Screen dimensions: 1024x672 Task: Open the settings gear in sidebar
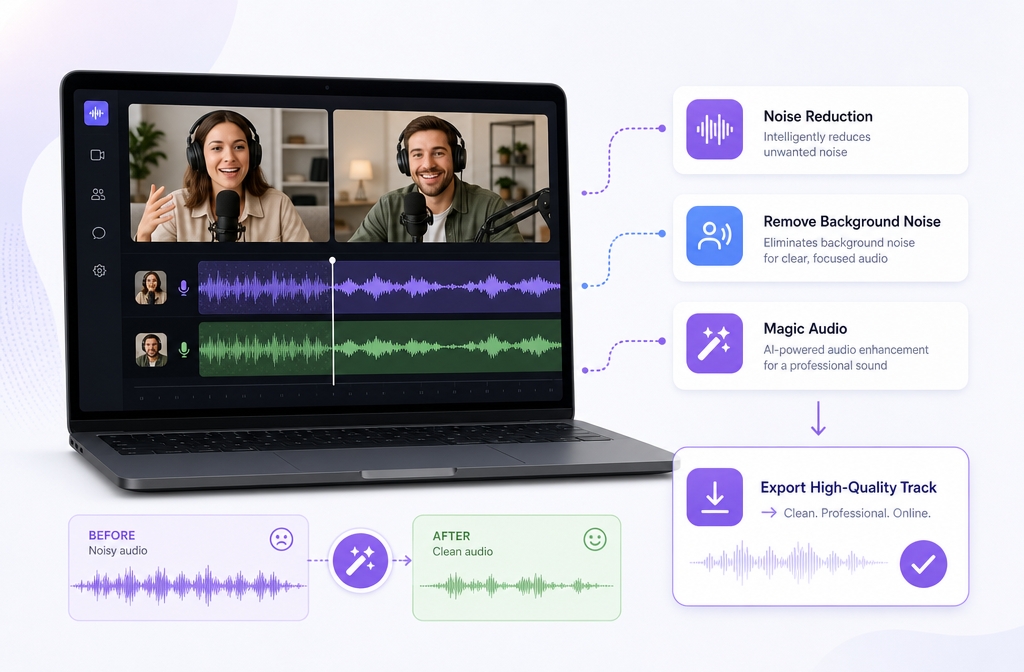[99, 270]
